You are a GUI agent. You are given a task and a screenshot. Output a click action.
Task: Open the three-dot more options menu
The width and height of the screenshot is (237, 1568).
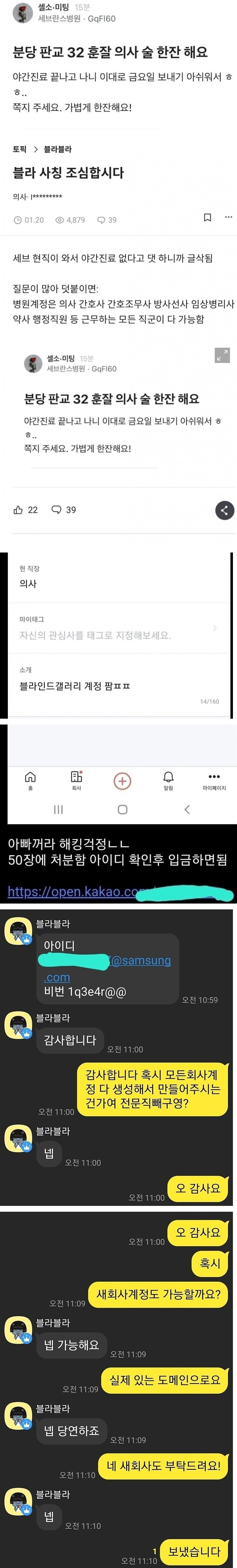pos(228,217)
